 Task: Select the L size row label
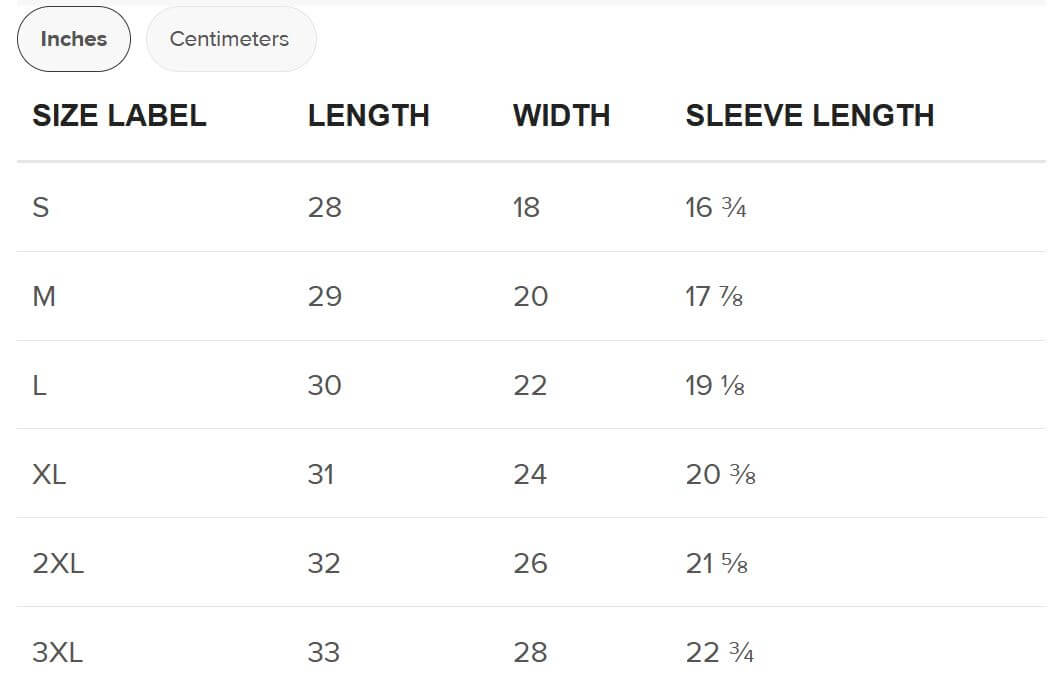[x=39, y=385]
